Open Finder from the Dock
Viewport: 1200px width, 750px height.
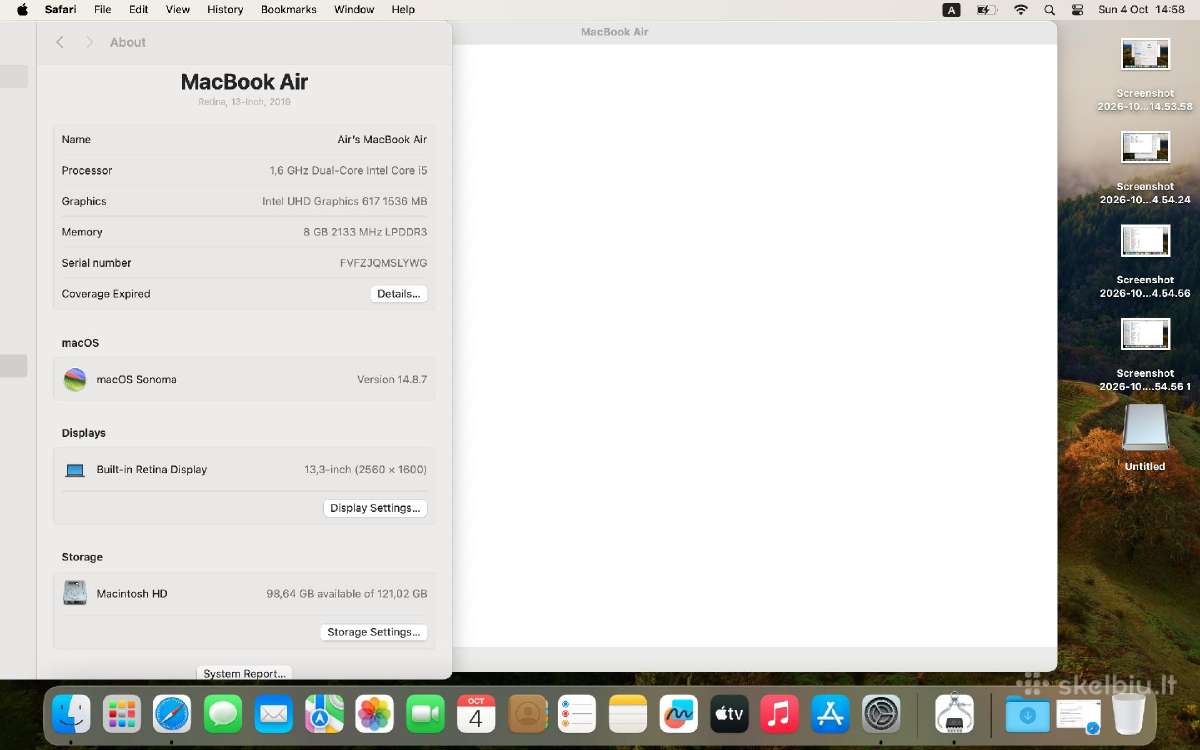pyautogui.click(x=71, y=714)
